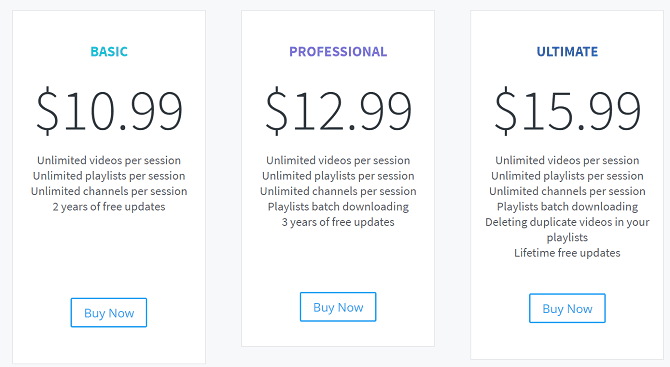
Task: Click 'Unlimited channels per session' in Ultimate card
Action: click(567, 191)
